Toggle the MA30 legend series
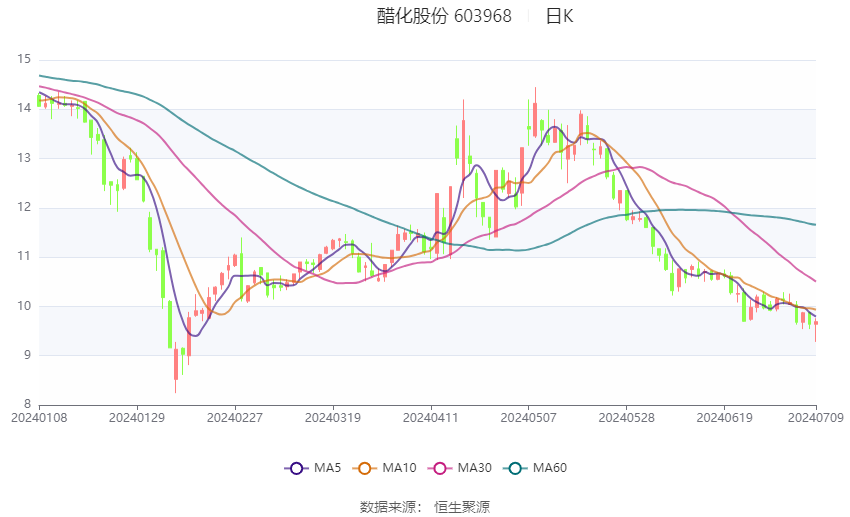Screen dimensions: 850x517 pyautogui.click(x=460, y=468)
